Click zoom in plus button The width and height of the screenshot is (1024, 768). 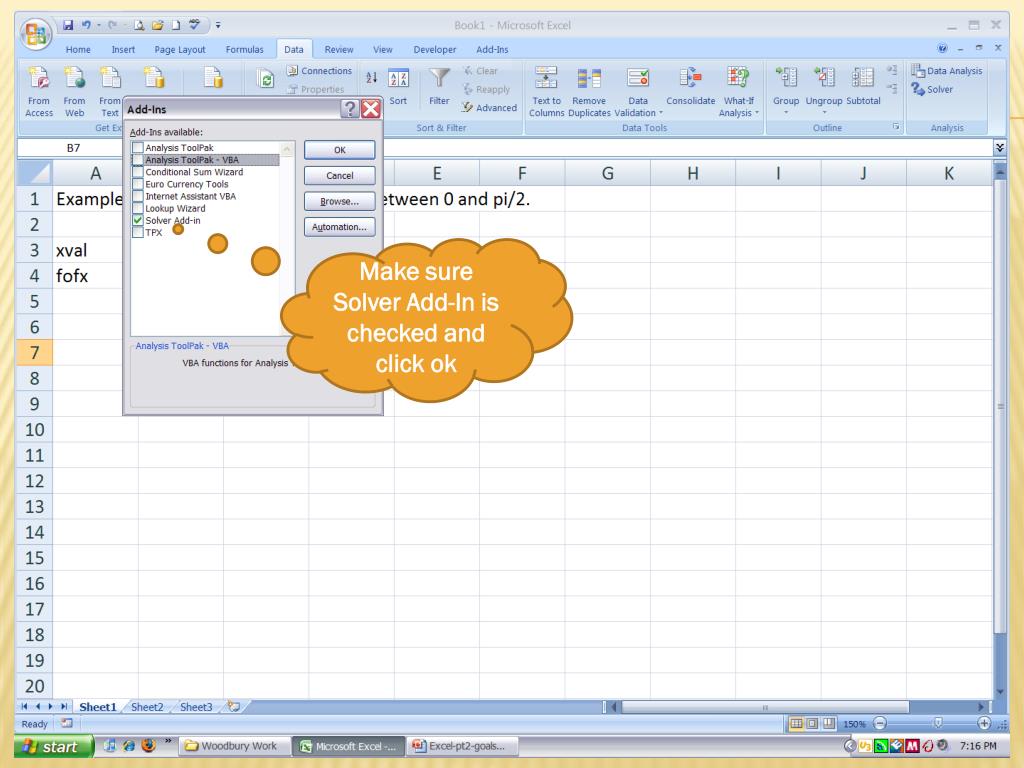[x=984, y=723]
